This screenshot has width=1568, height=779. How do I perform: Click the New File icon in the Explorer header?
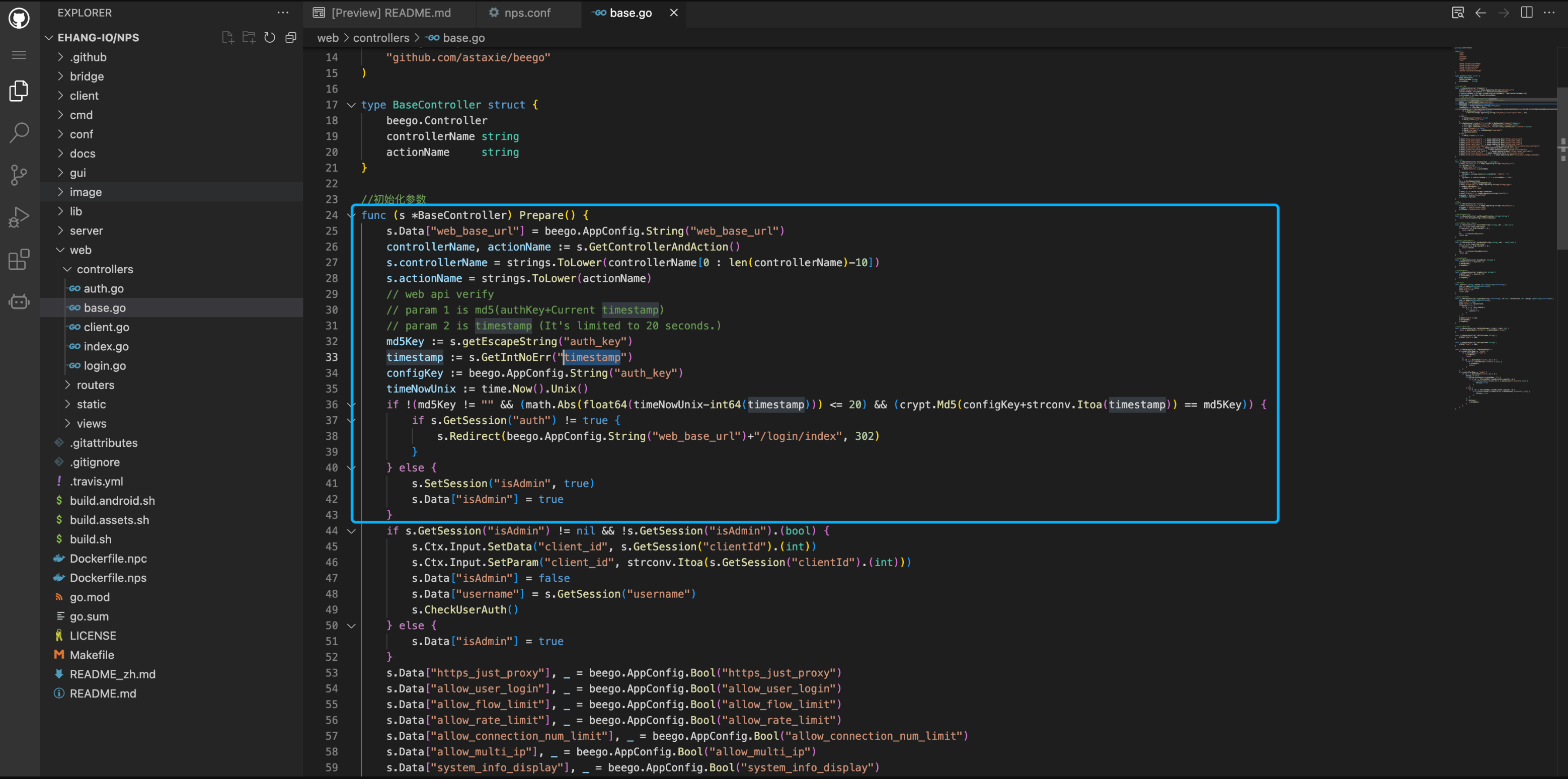pyautogui.click(x=227, y=38)
